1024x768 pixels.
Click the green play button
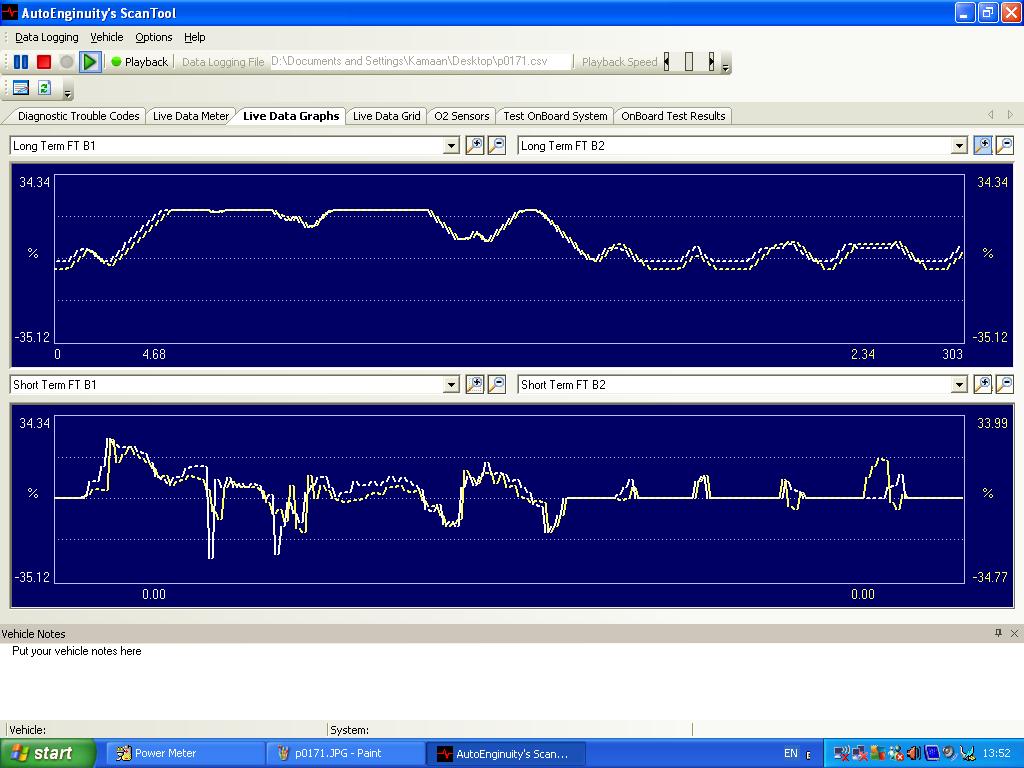[89, 62]
